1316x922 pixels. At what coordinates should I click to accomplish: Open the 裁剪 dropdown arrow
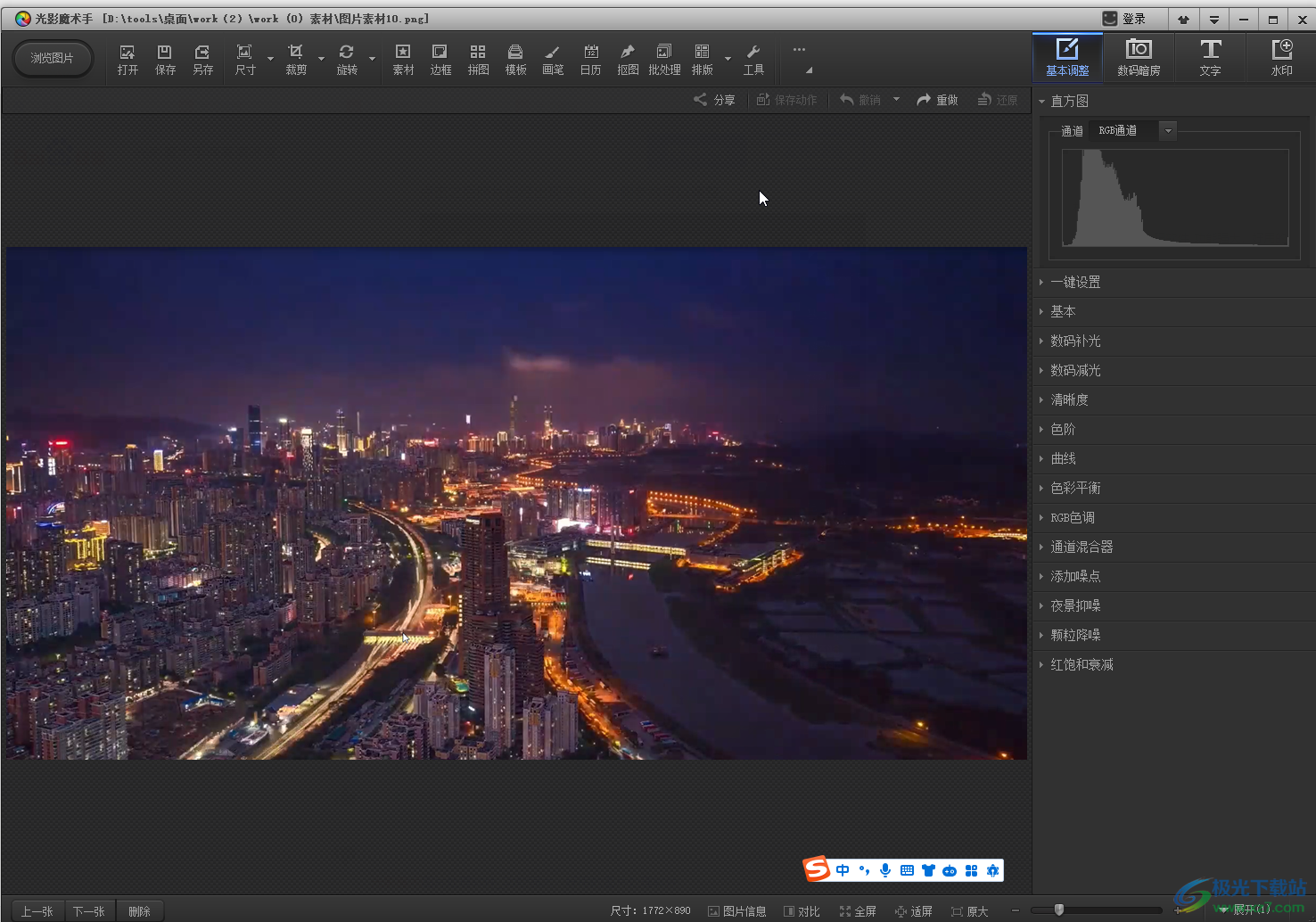click(321, 59)
